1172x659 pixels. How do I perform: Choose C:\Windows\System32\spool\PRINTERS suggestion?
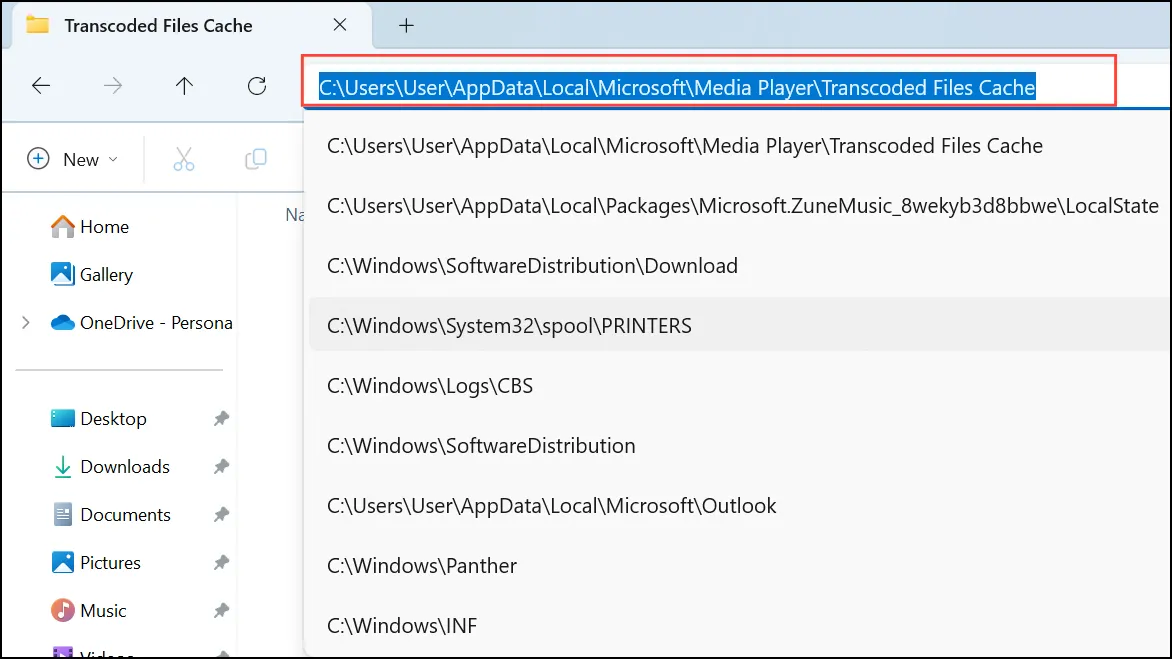tap(738, 326)
